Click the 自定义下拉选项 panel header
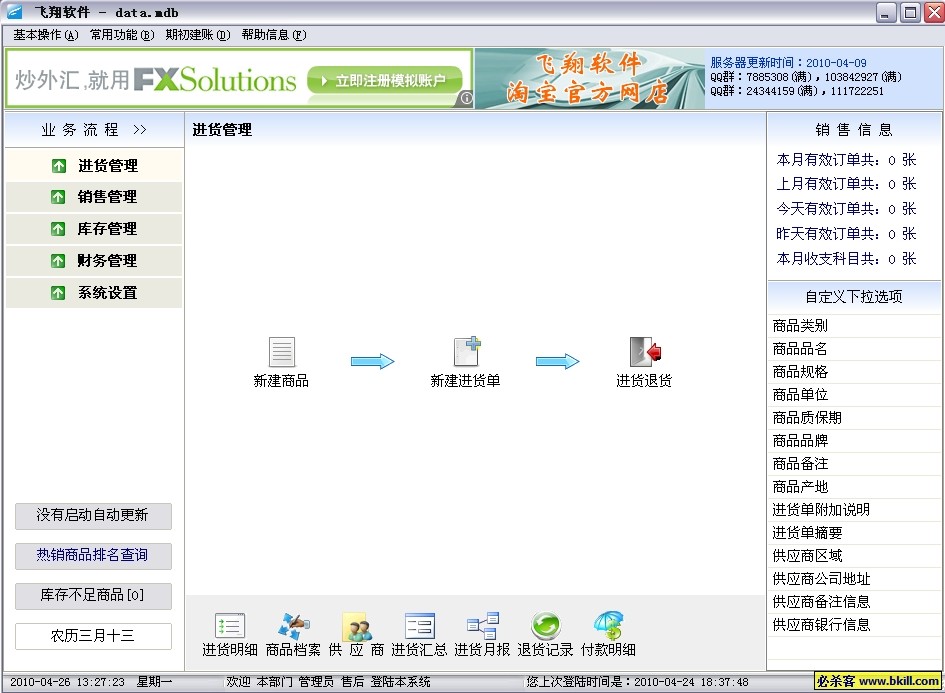 click(x=854, y=296)
